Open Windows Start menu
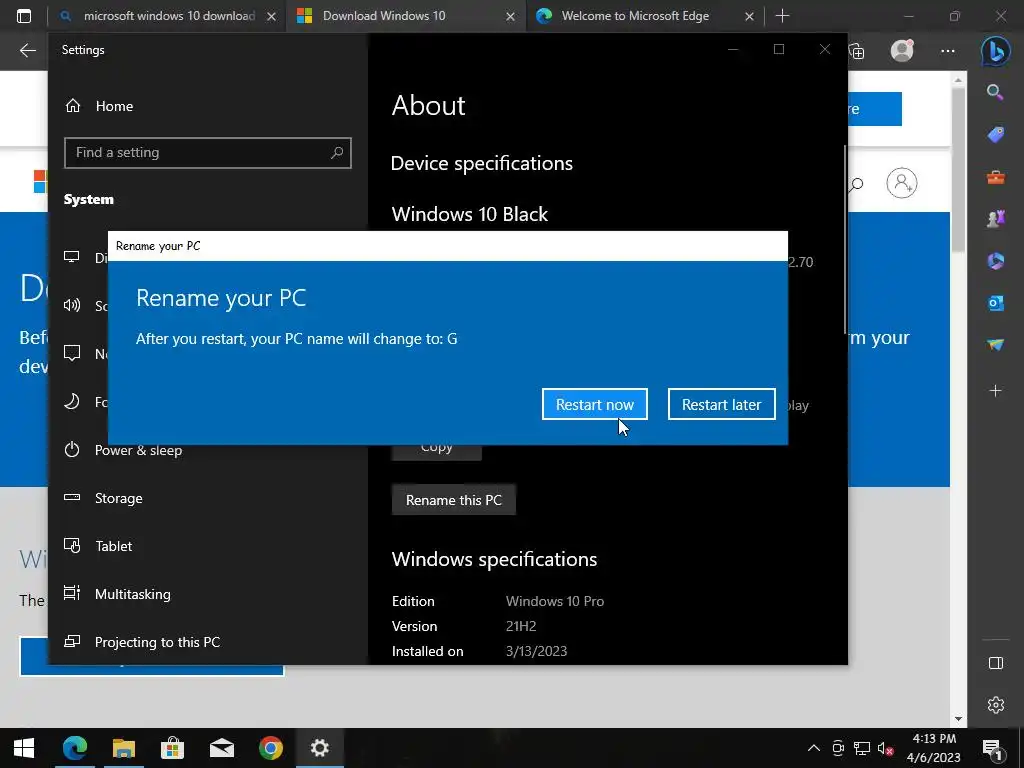The image size is (1024, 768). [x=24, y=748]
